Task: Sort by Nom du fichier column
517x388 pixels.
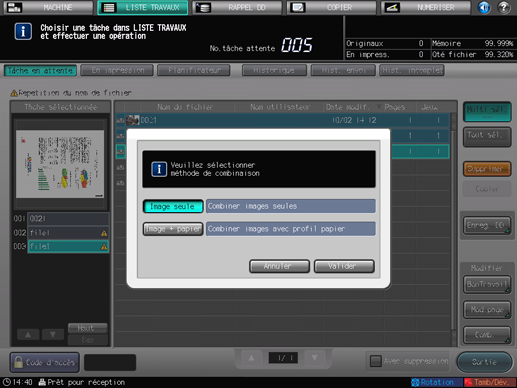Action: [185, 107]
